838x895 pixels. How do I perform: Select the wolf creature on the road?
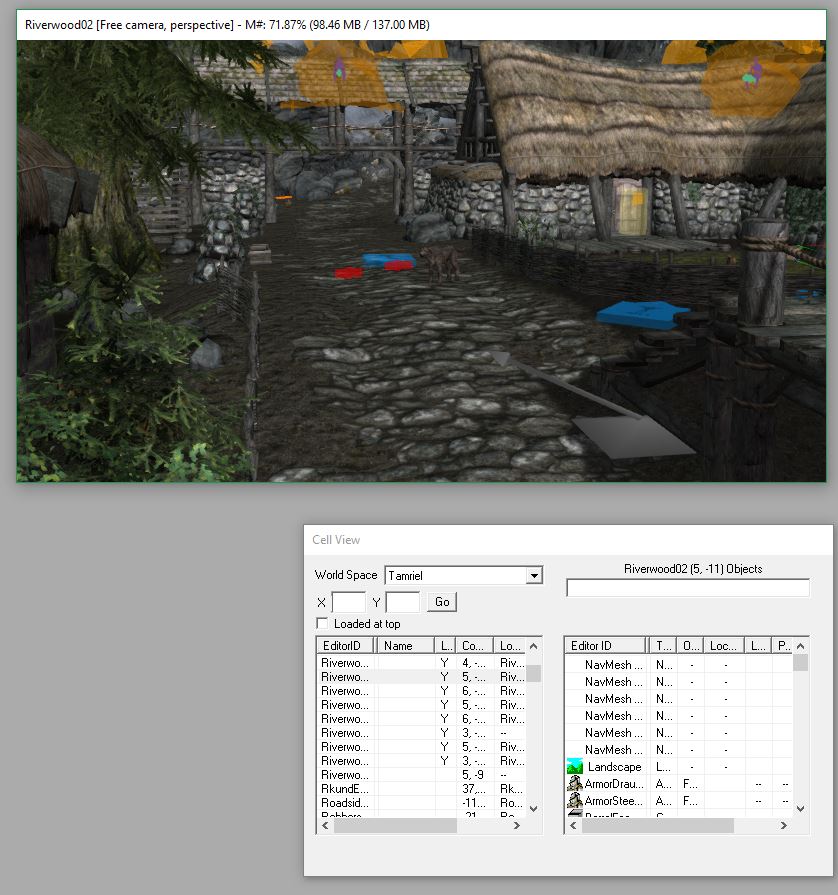pos(440,262)
